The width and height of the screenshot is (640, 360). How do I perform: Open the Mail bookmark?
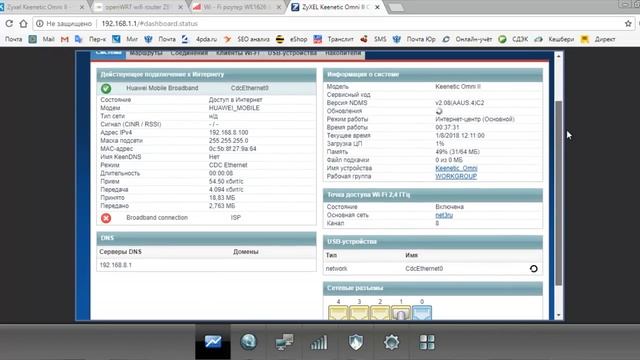coord(42,39)
